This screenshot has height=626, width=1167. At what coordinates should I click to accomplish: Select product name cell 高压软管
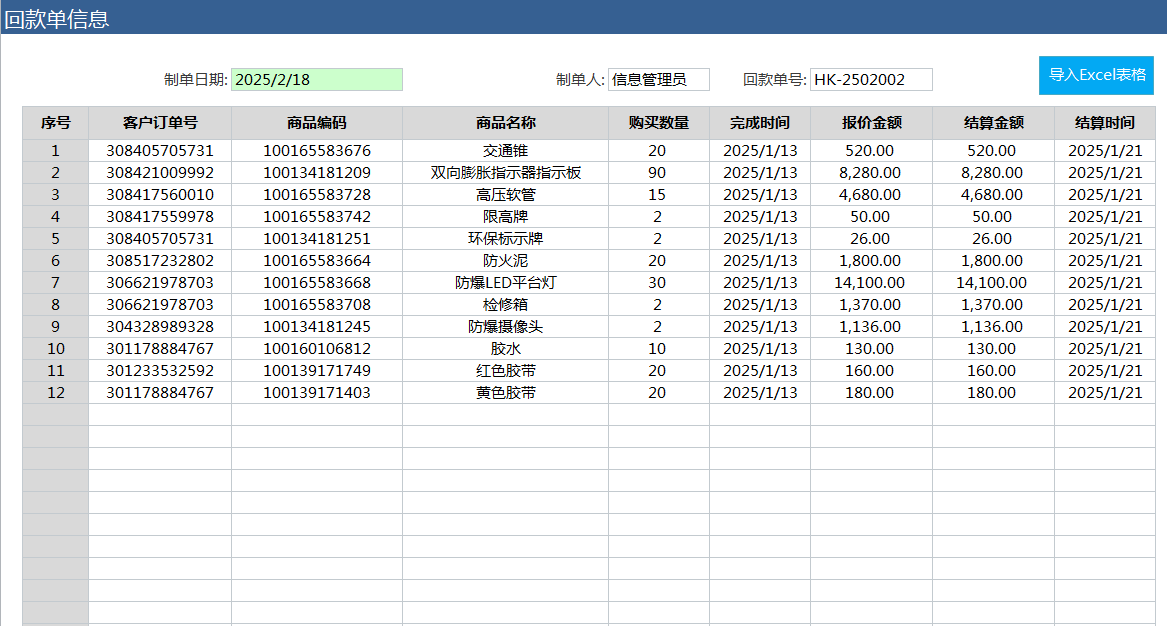point(505,195)
